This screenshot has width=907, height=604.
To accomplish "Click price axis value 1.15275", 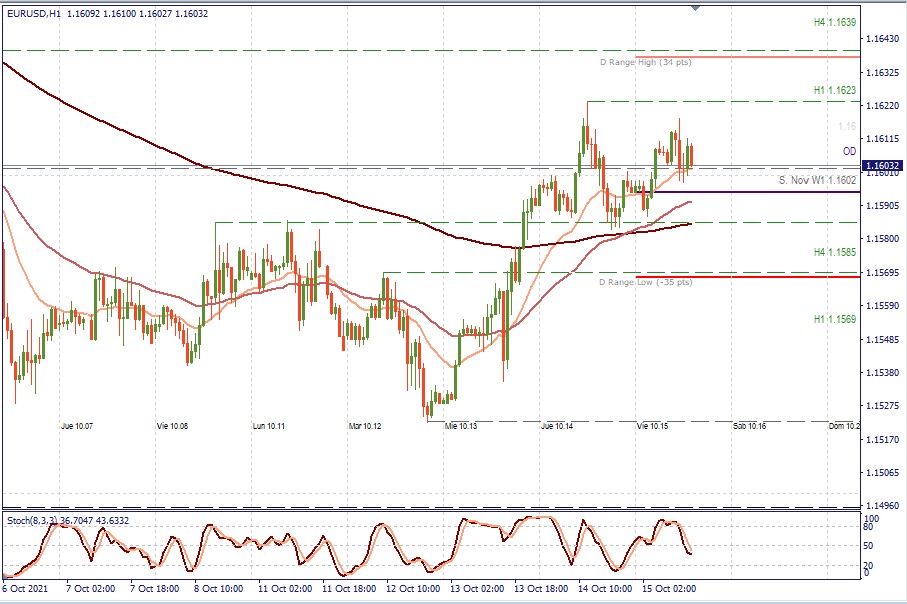I will [883, 406].
